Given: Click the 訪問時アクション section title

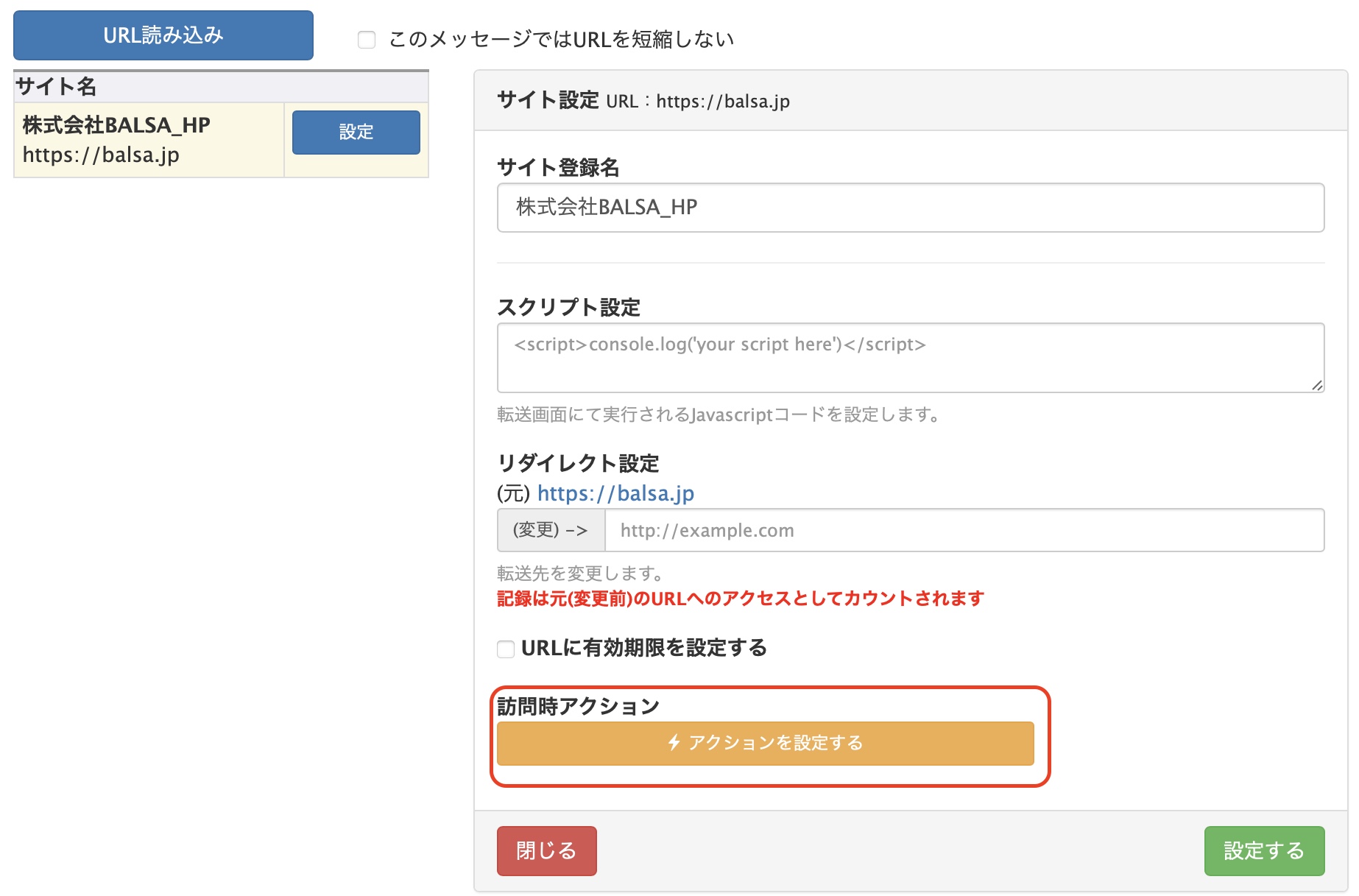Looking at the screenshot, I should coord(578,705).
